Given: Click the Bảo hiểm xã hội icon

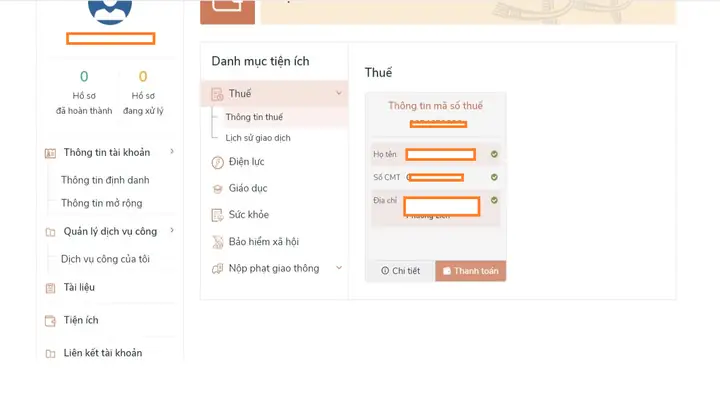Looking at the screenshot, I should pos(217,242).
